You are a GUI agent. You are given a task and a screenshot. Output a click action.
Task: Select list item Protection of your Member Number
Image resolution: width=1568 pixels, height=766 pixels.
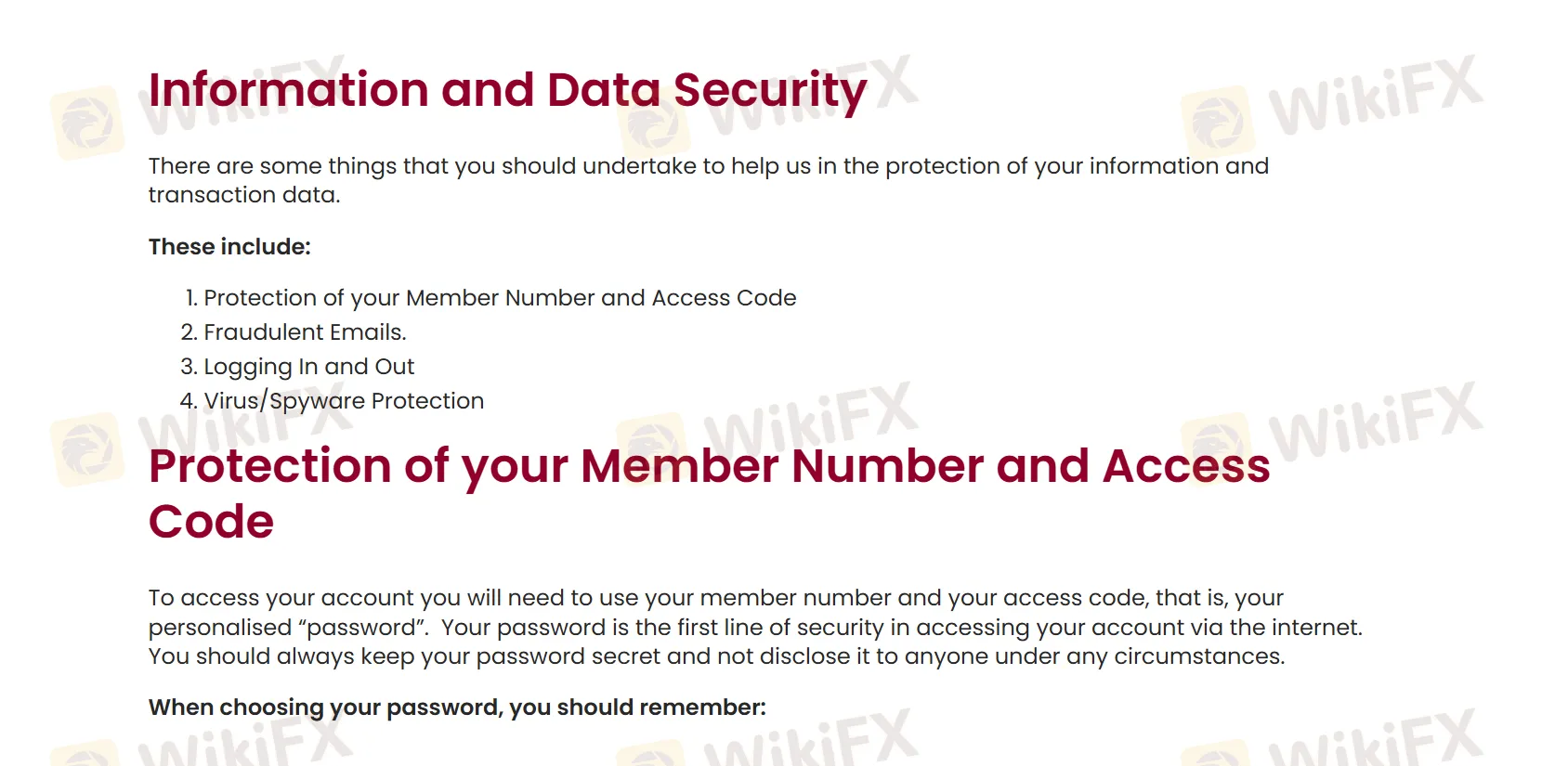click(x=500, y=298)
